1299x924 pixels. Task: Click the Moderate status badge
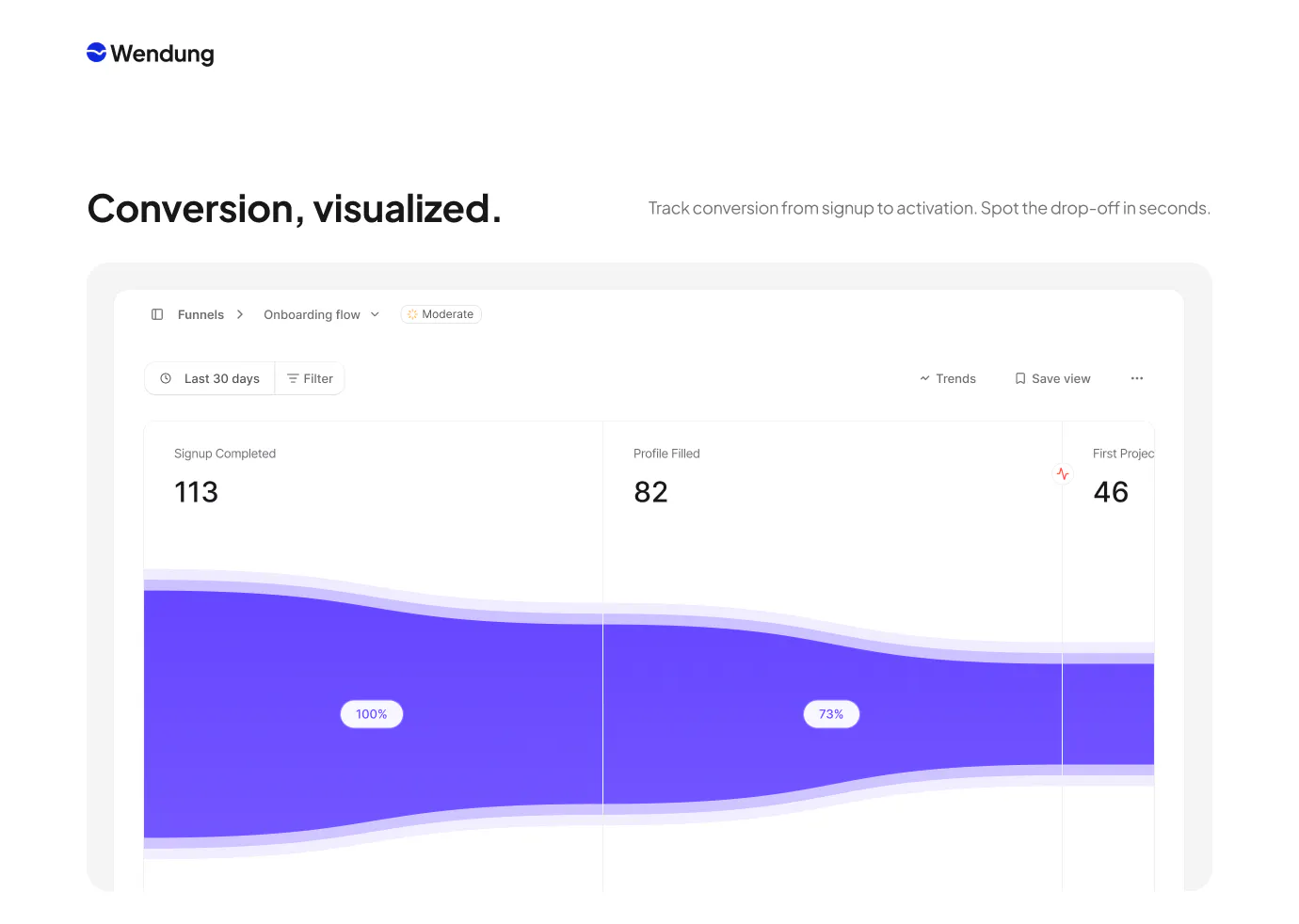(441, 314)
